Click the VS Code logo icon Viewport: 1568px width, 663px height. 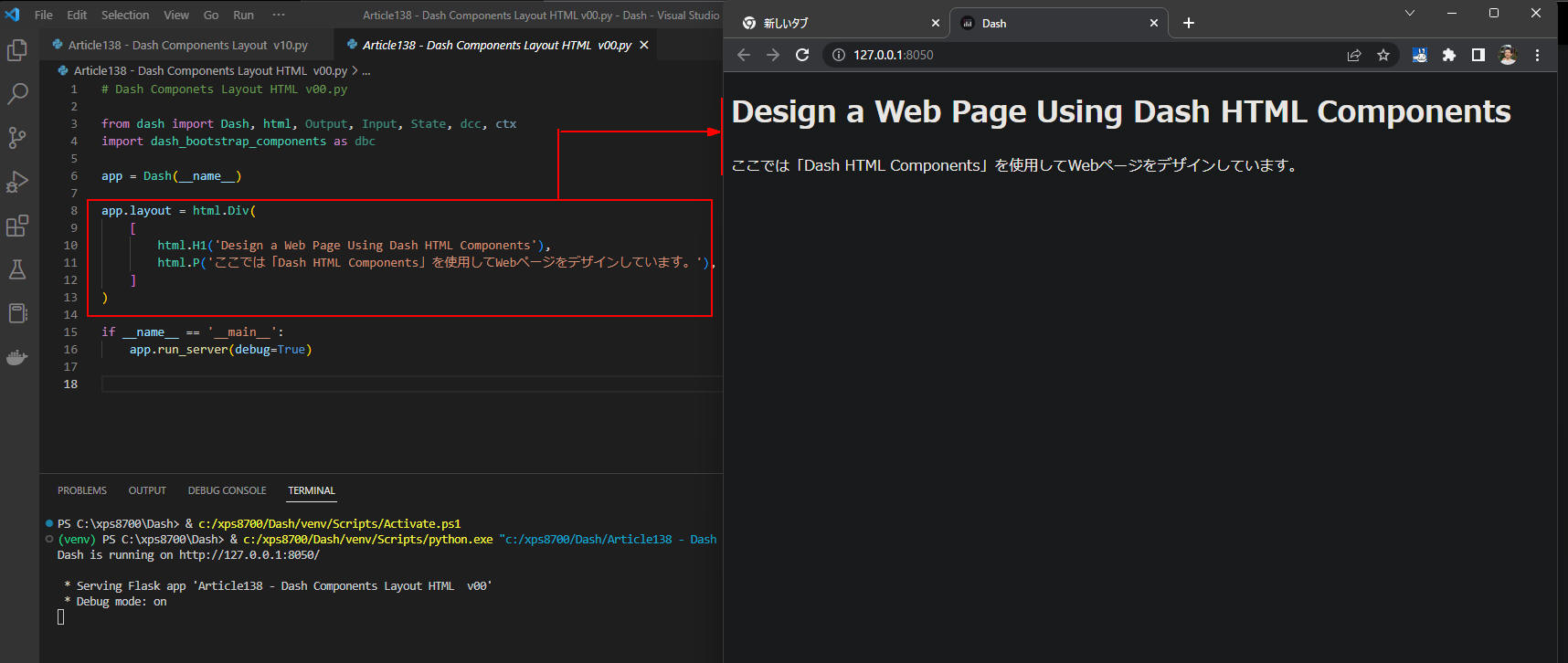tap(12, 15)
